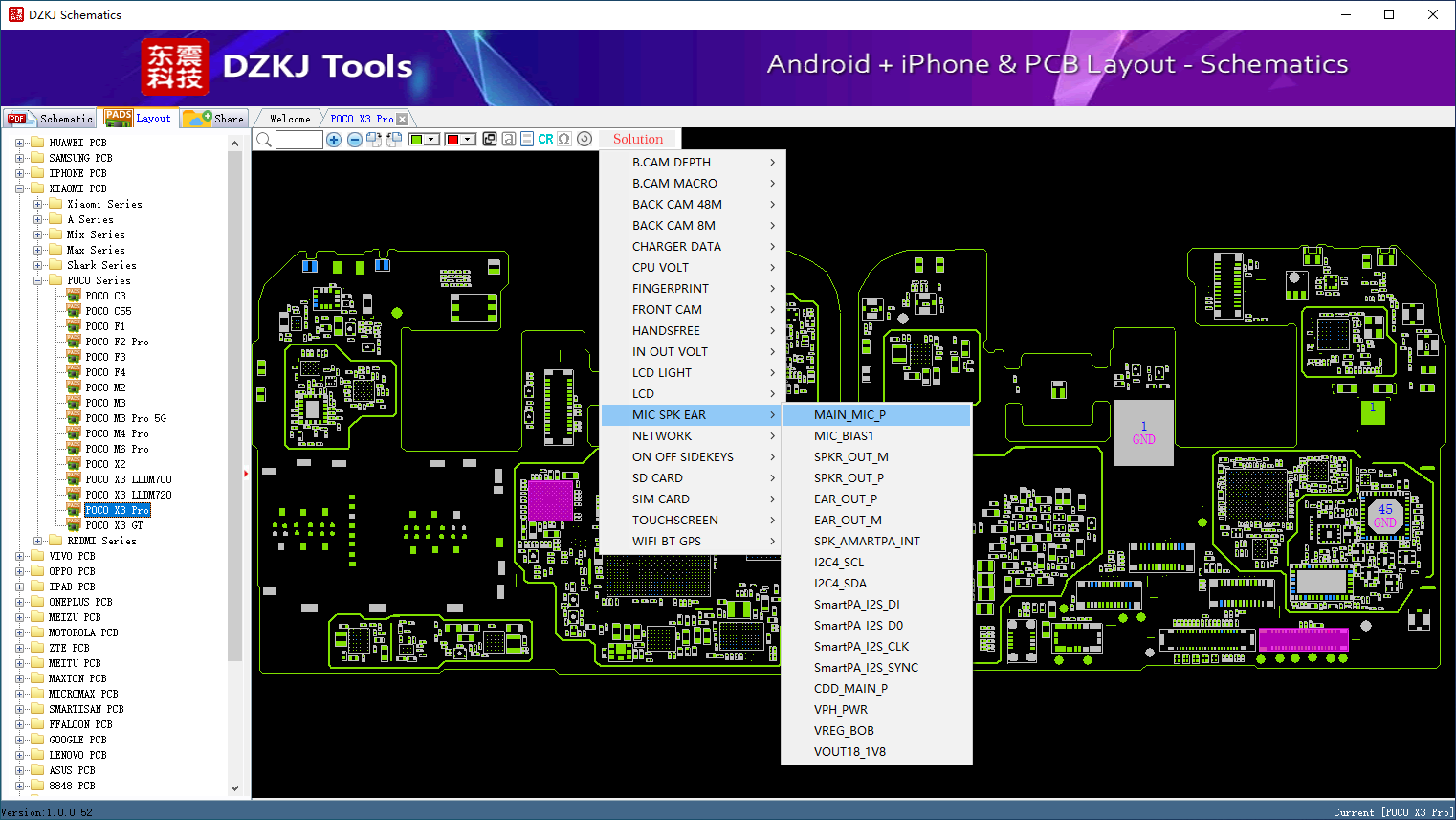Open the BACK CAM 48M submenu

pos(694,204)
